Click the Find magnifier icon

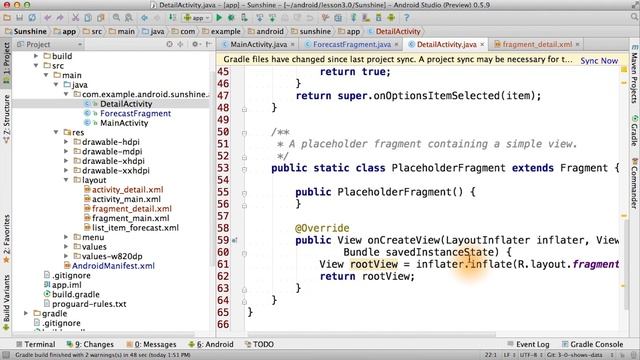(116, 18)
